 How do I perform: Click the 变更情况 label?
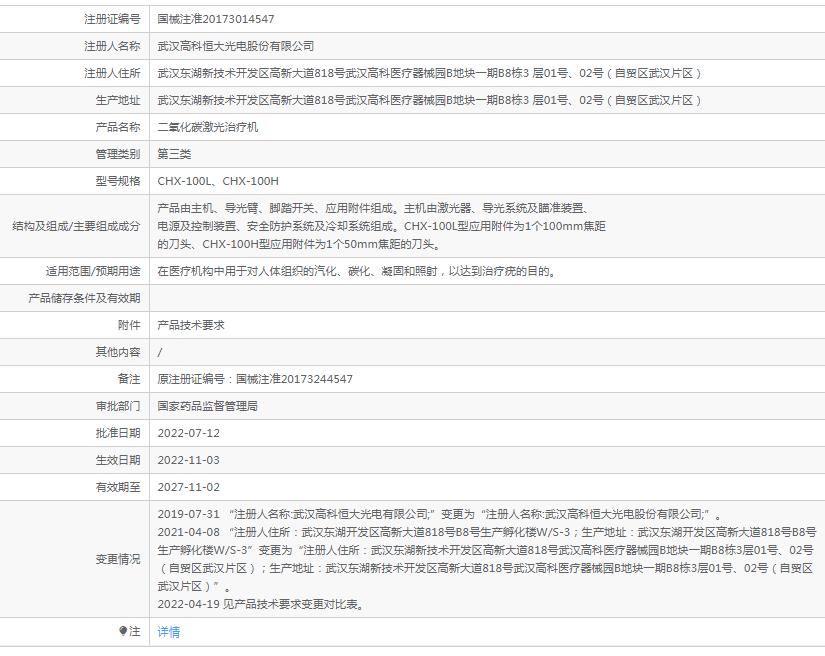[118, 559]
